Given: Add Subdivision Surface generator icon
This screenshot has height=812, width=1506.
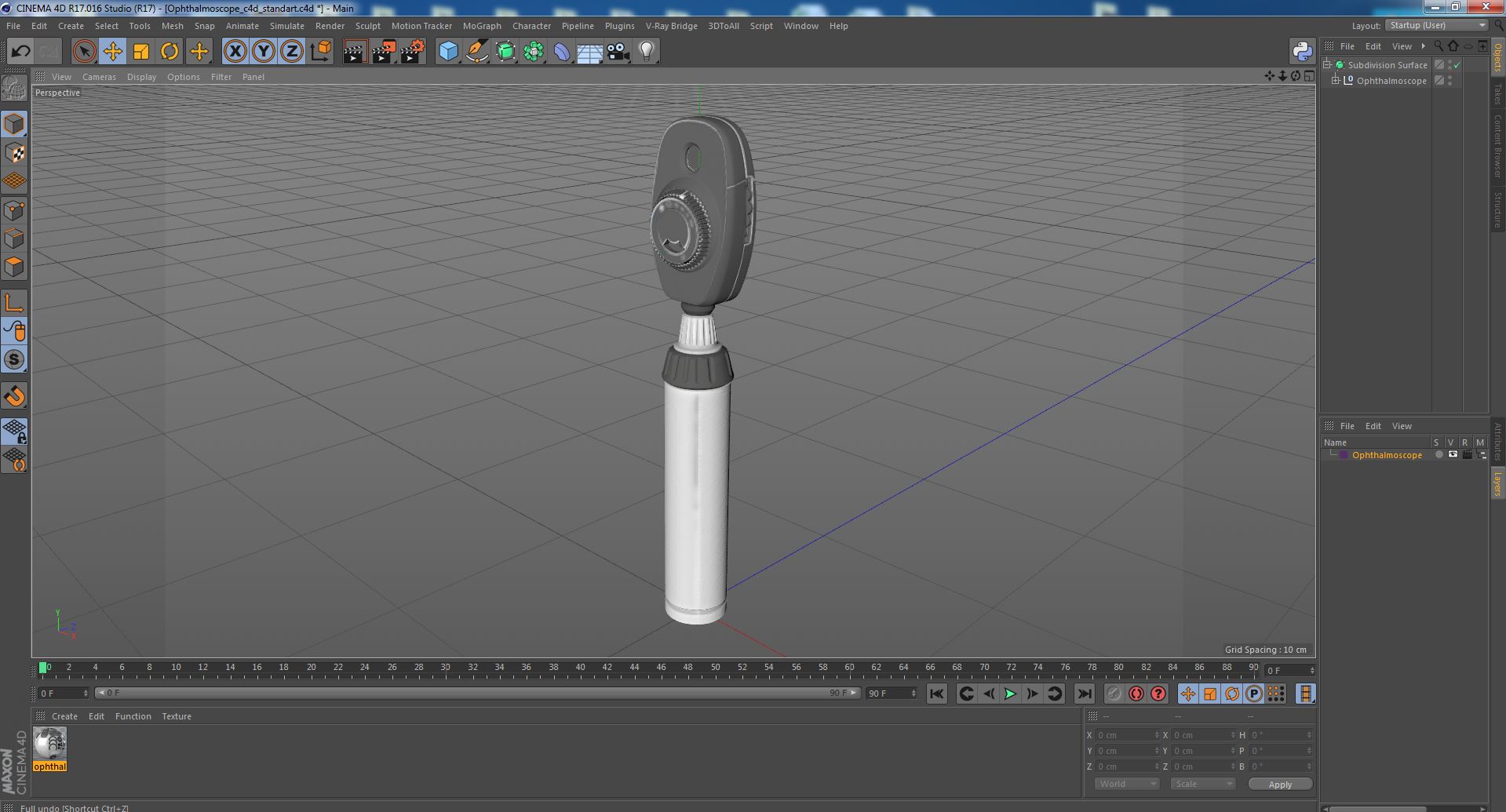Looking at the screenshot, I should 505,52.
